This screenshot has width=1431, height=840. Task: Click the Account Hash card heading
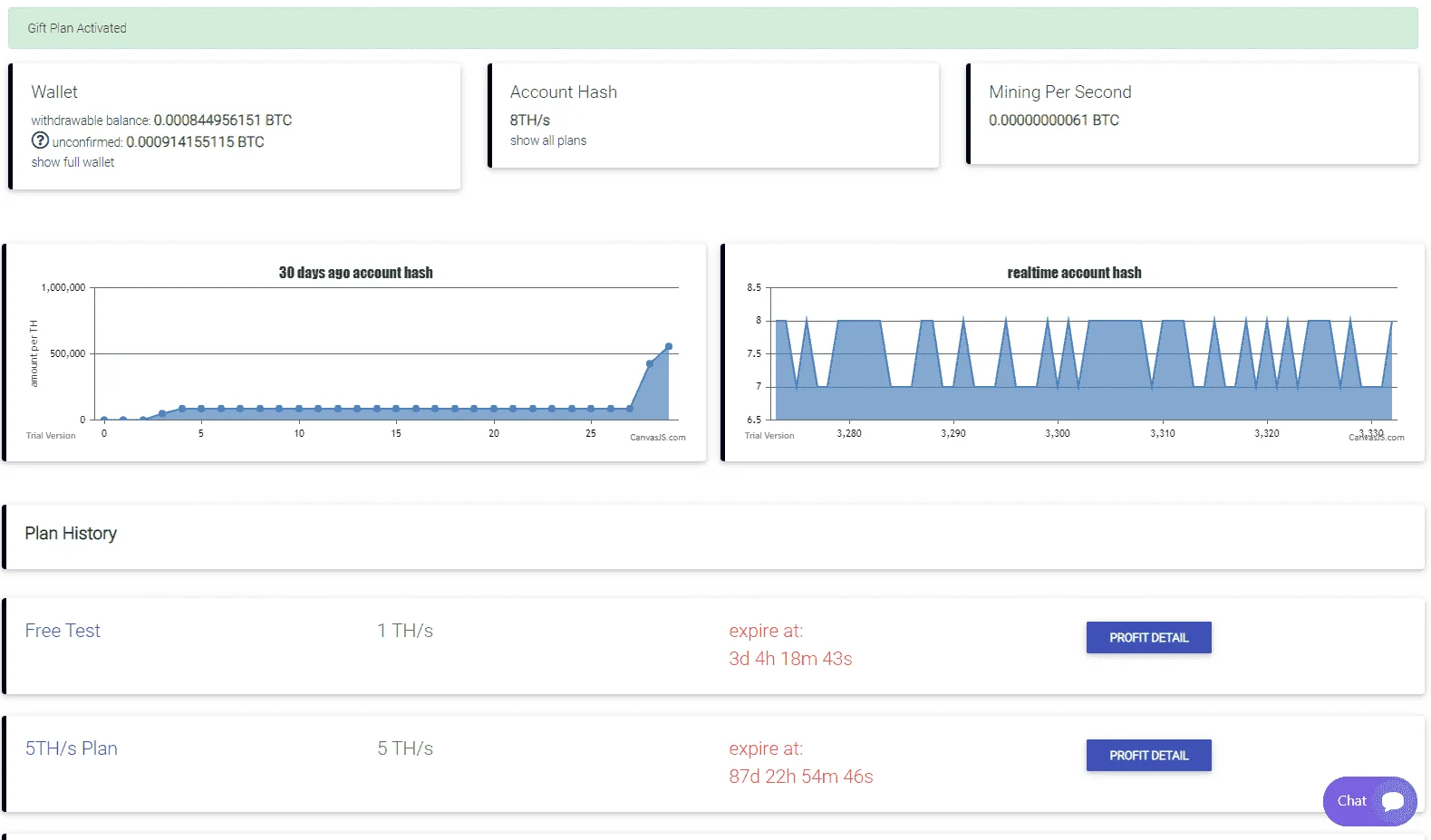564,92
